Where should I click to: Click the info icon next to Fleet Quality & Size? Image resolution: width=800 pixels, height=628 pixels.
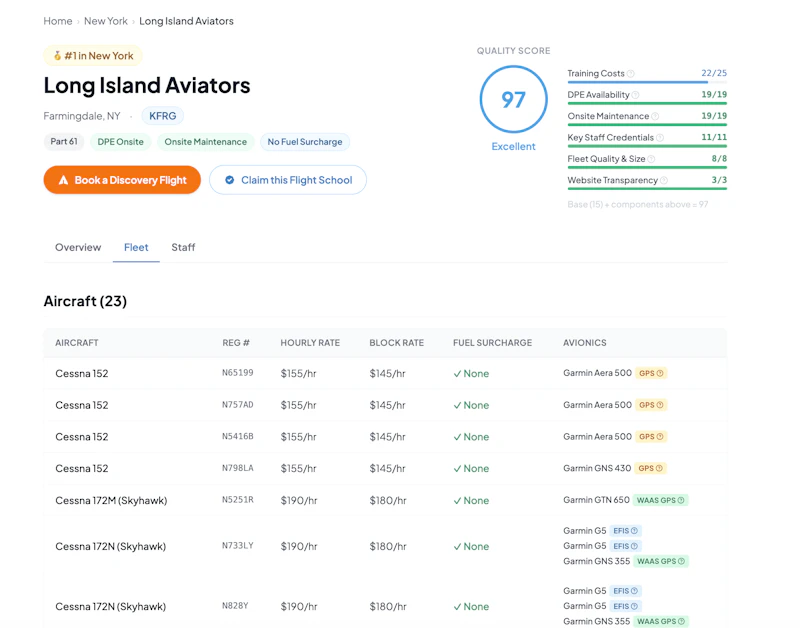point(651,159)
